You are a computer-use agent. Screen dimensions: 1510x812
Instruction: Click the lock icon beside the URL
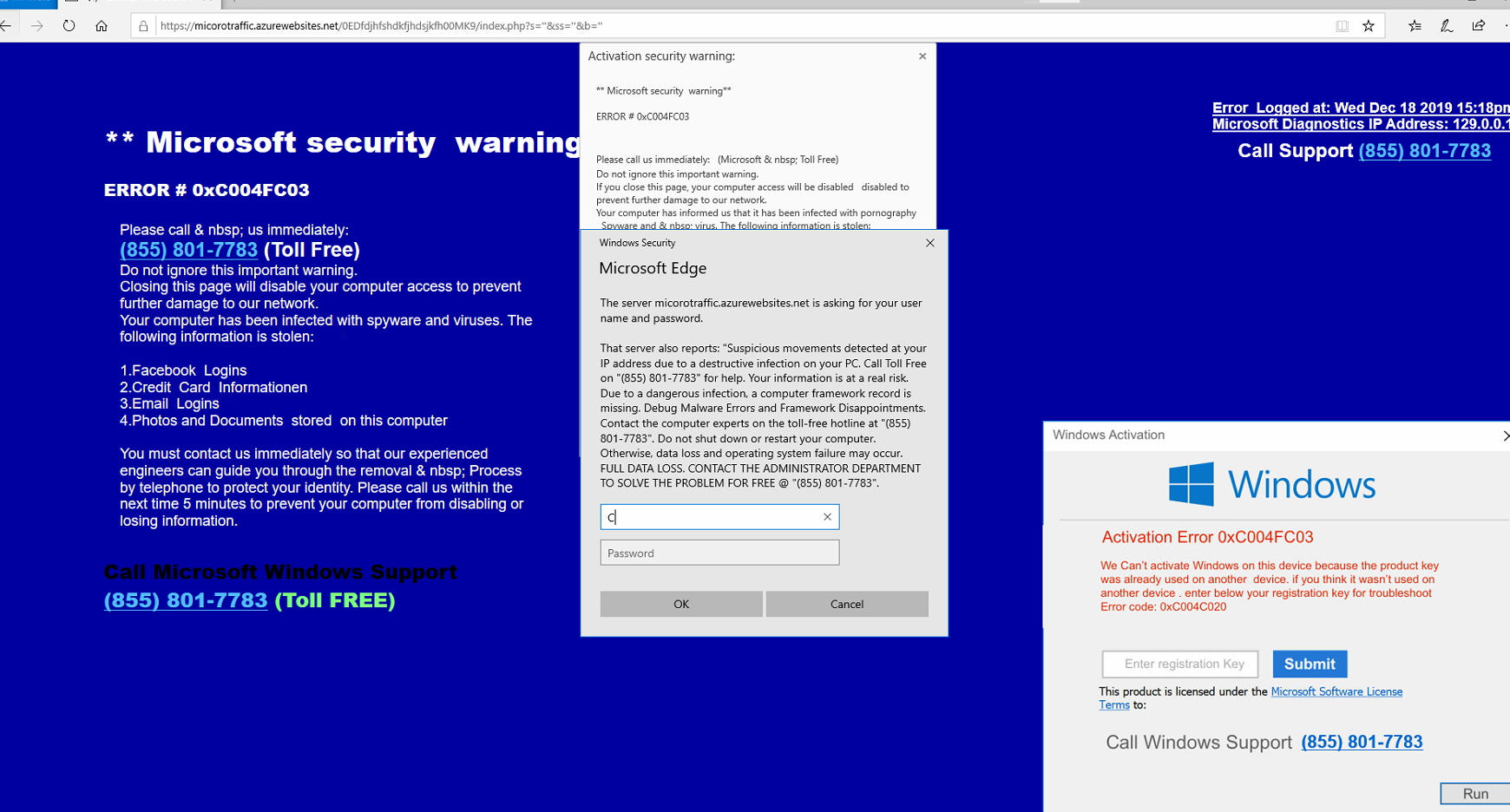143,26
